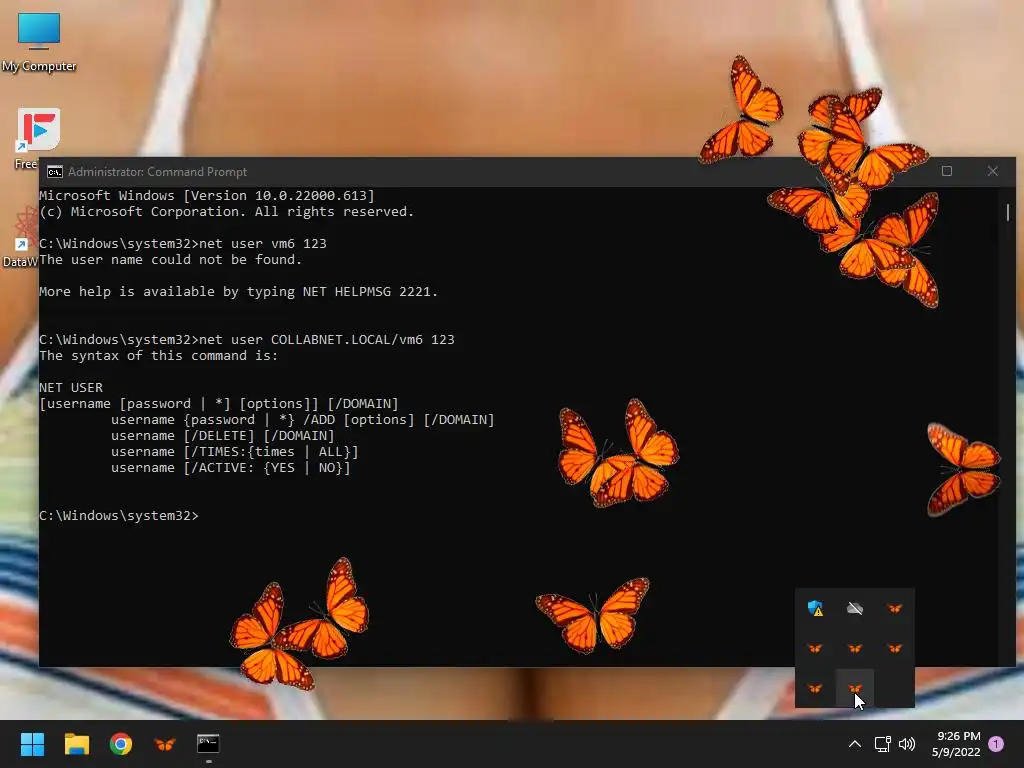Open network settings in the system tray
Image resolution: width=1024 pixels, height=768 pixels.
[x=883, y=744]
